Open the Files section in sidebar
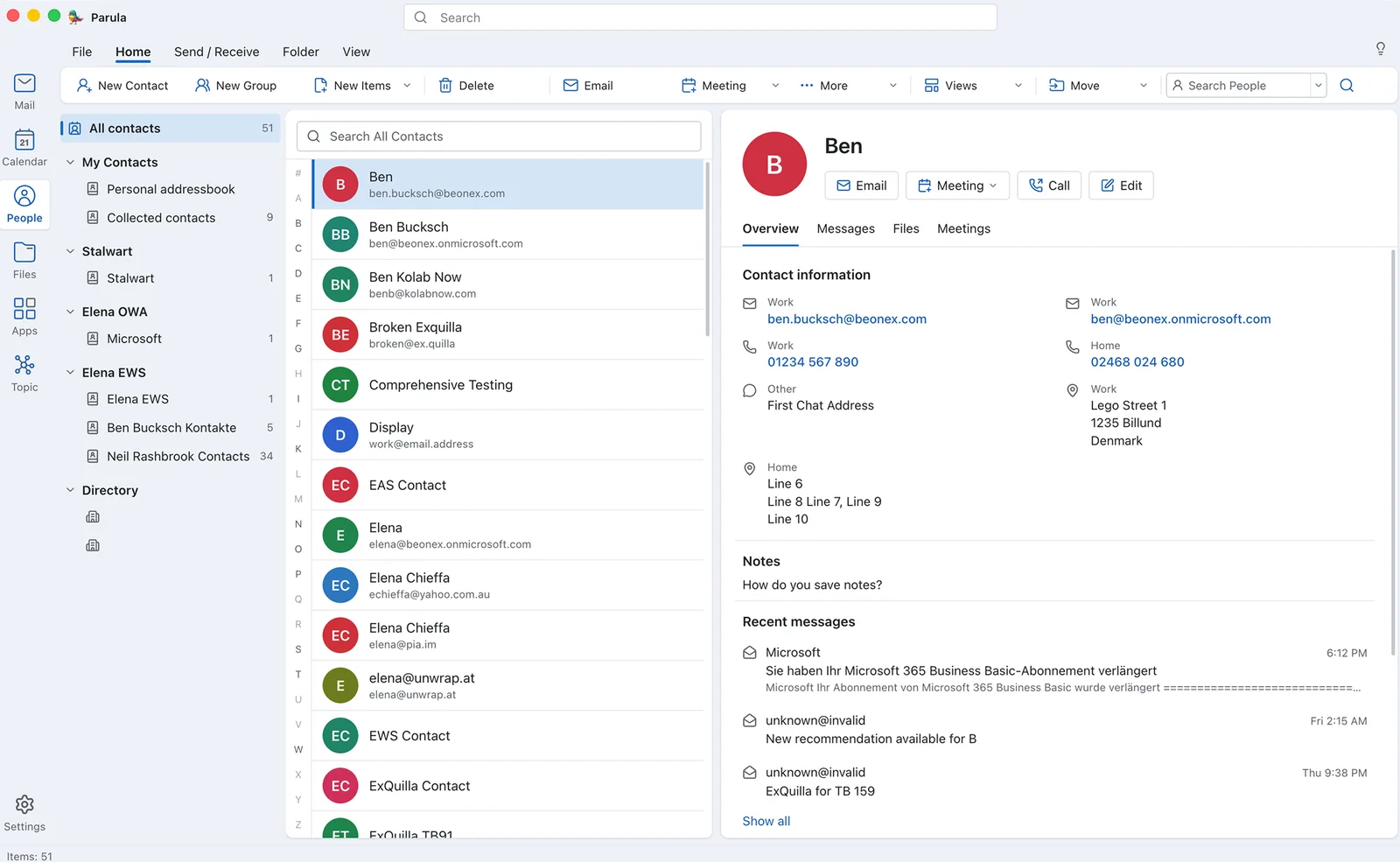 coord(24,261)
